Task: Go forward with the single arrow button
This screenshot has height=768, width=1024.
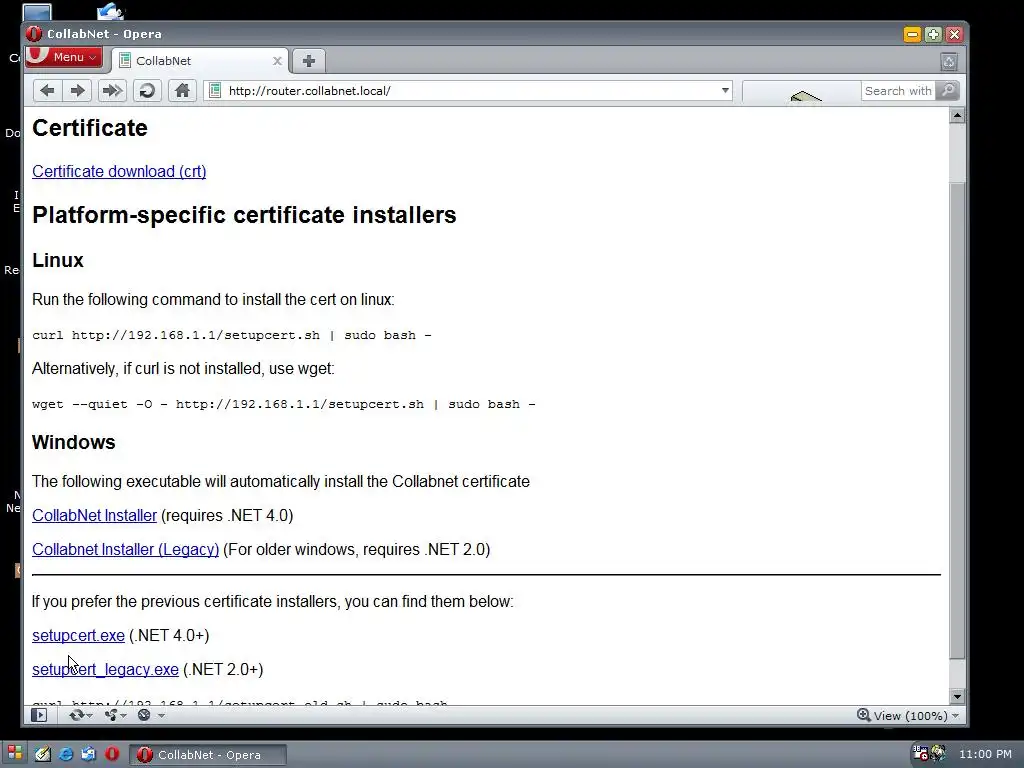Action: [77, 91]
